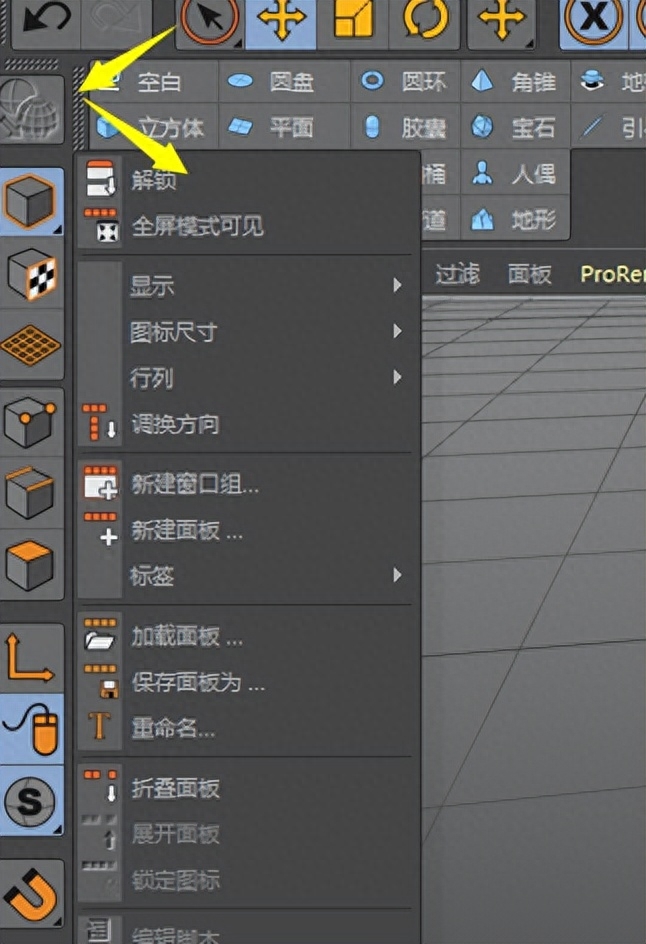Choose 解锁 in the context menu

click(247, 179)
